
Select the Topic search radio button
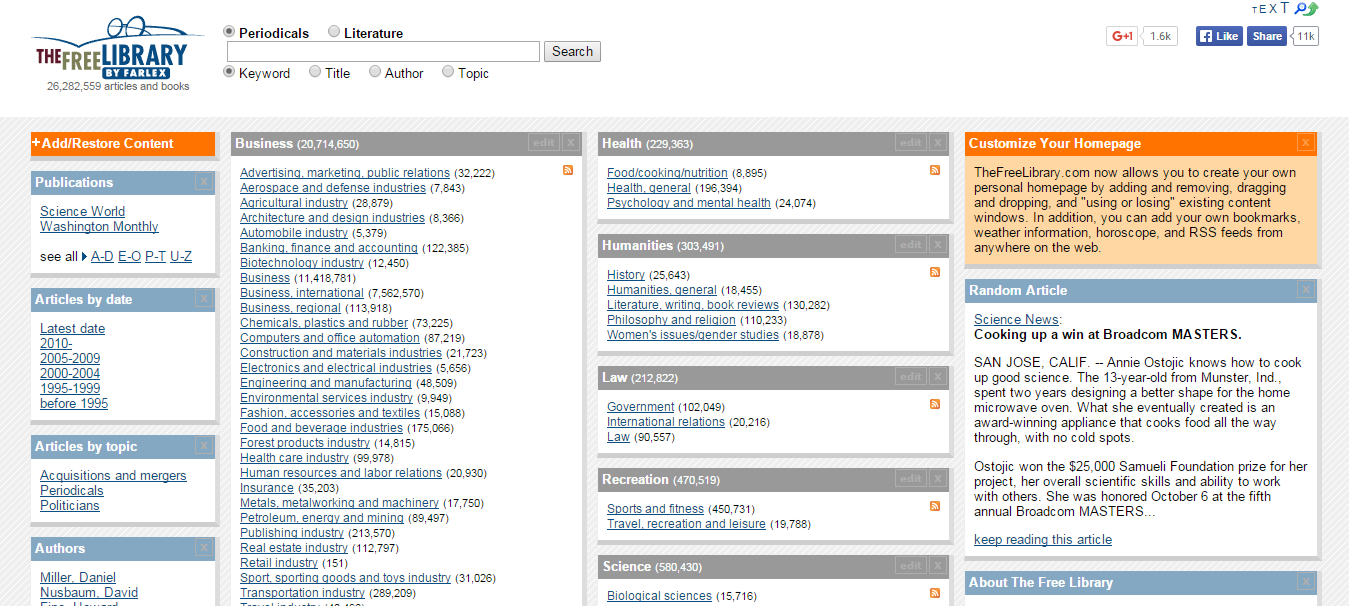tap(448, 72)
